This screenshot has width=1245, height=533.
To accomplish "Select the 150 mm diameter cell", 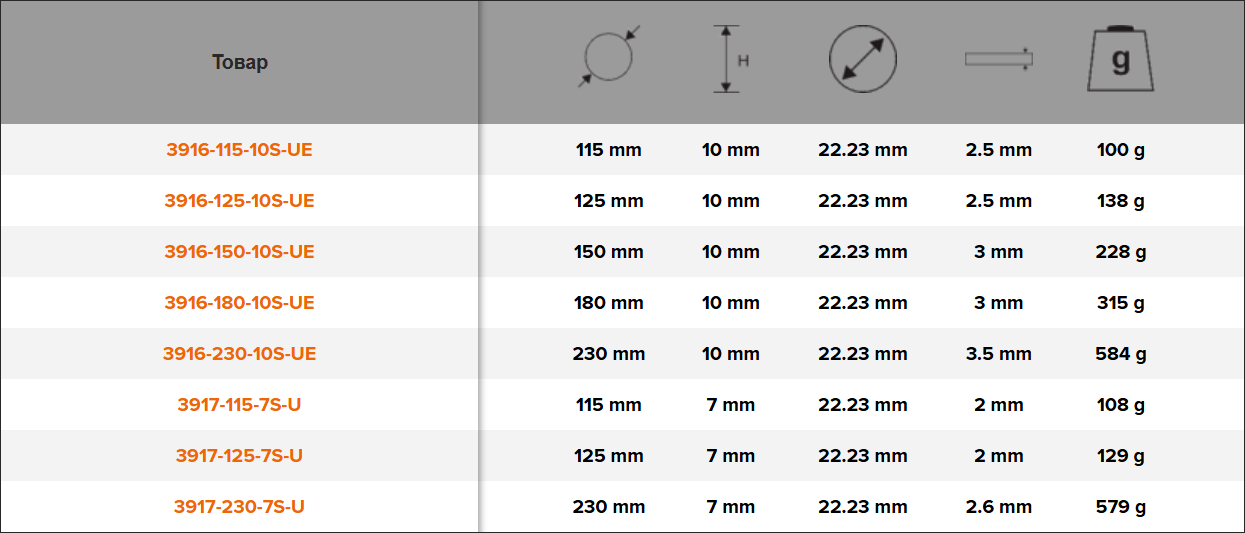I will pos(609,252).
